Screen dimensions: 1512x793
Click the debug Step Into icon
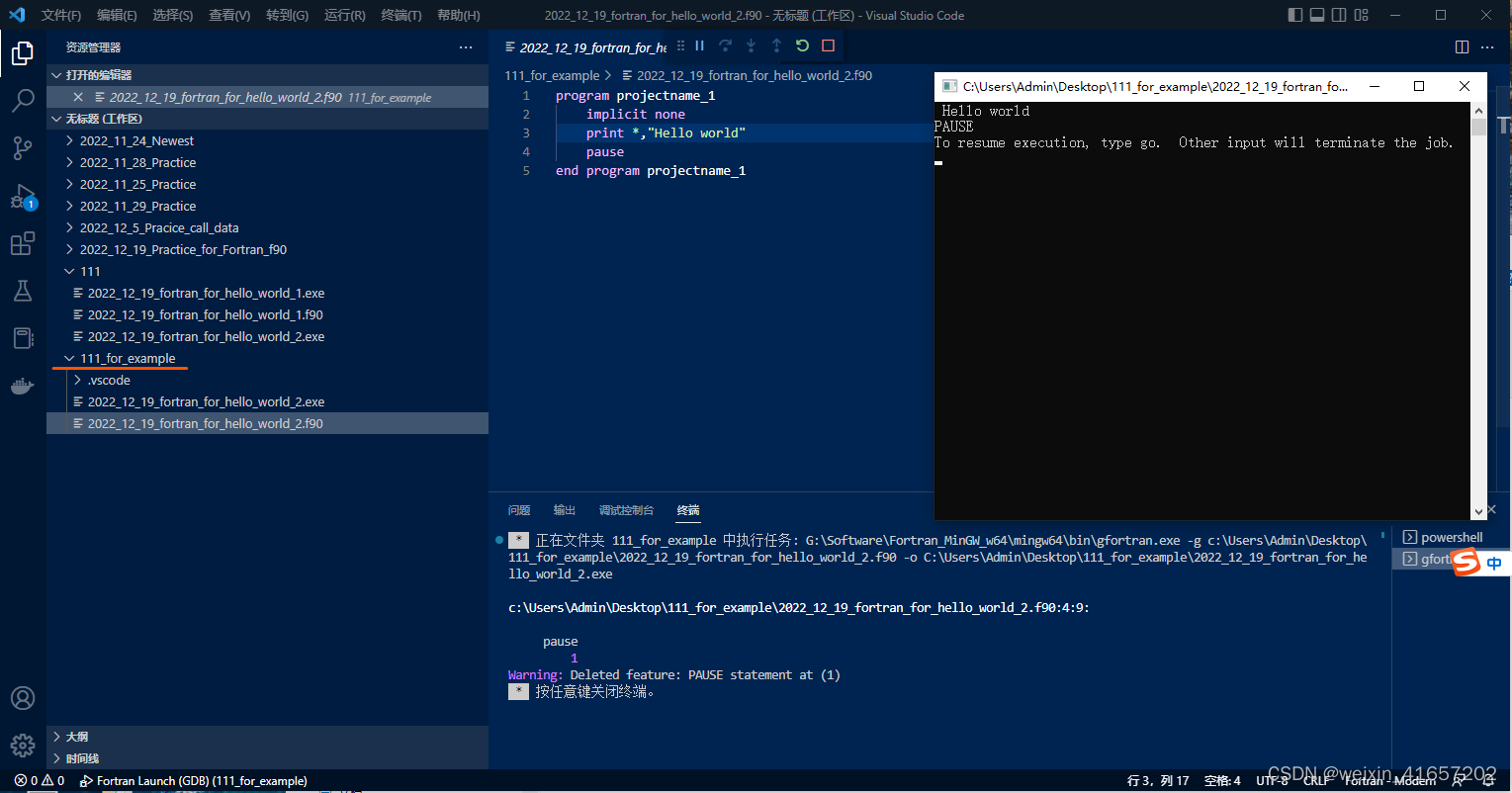(751, 45)
